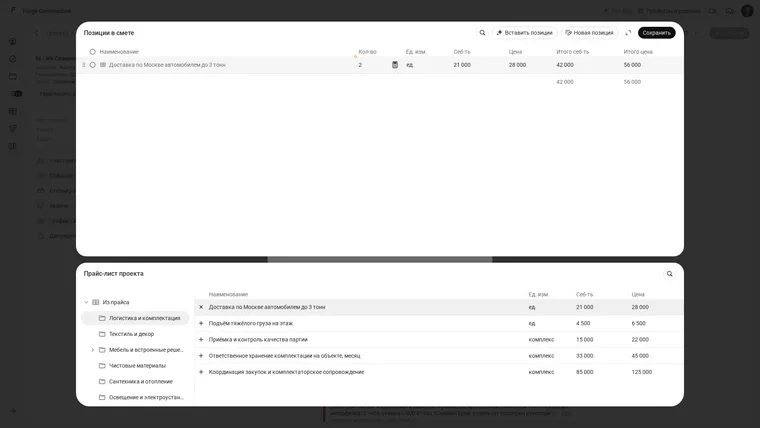
Task: Click cost value 21 000 in estimate row
Action: pyautogui.click(x=462, y=65)
